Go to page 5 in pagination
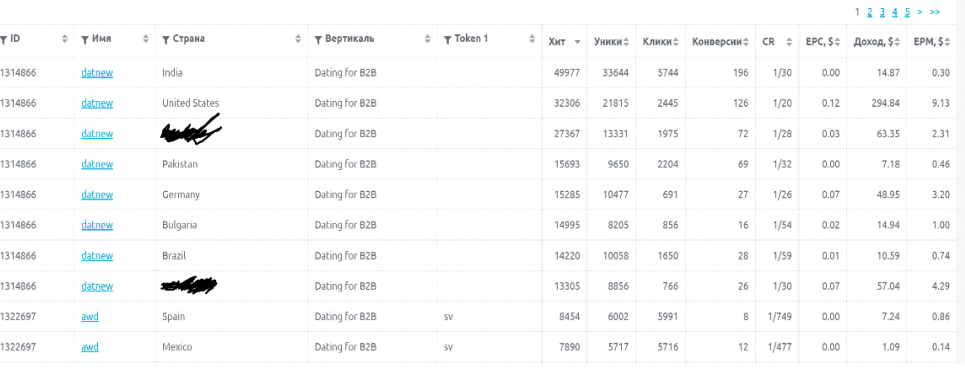The image size is (965, 385). (907, 12)
